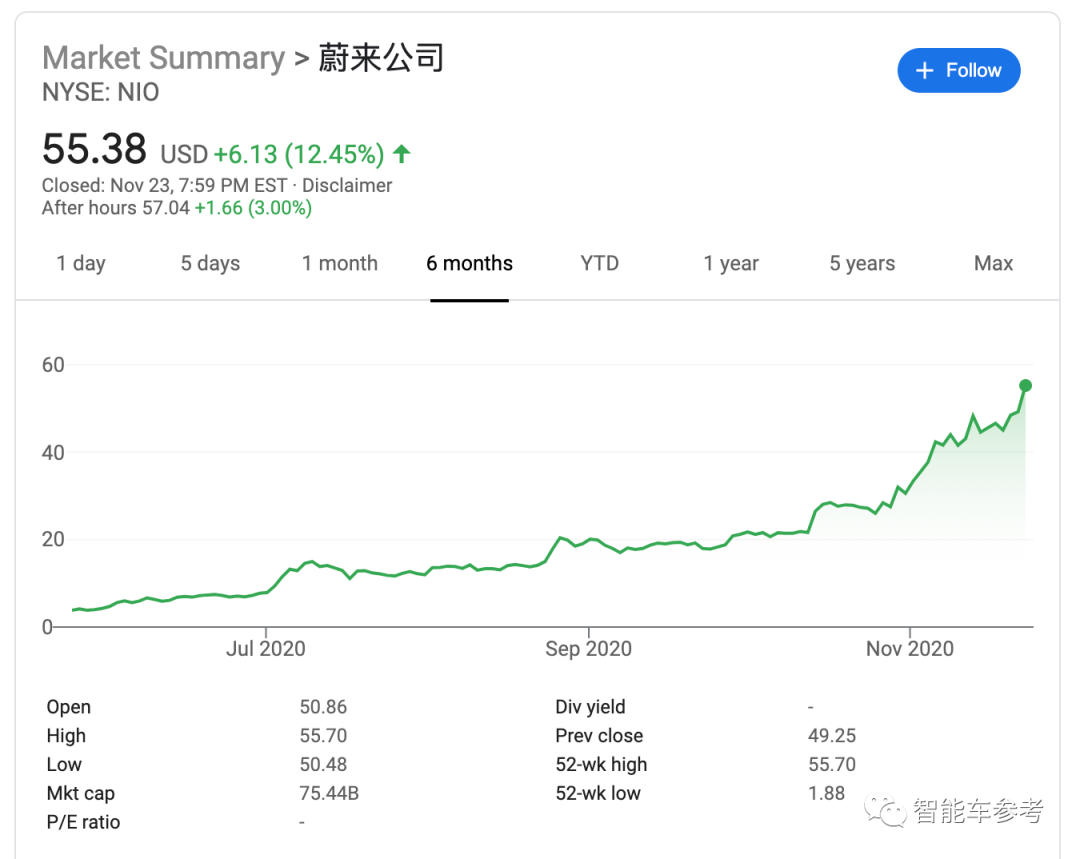
Task: Click the company name 蔚来公司
Action: (x=381, y=58)
